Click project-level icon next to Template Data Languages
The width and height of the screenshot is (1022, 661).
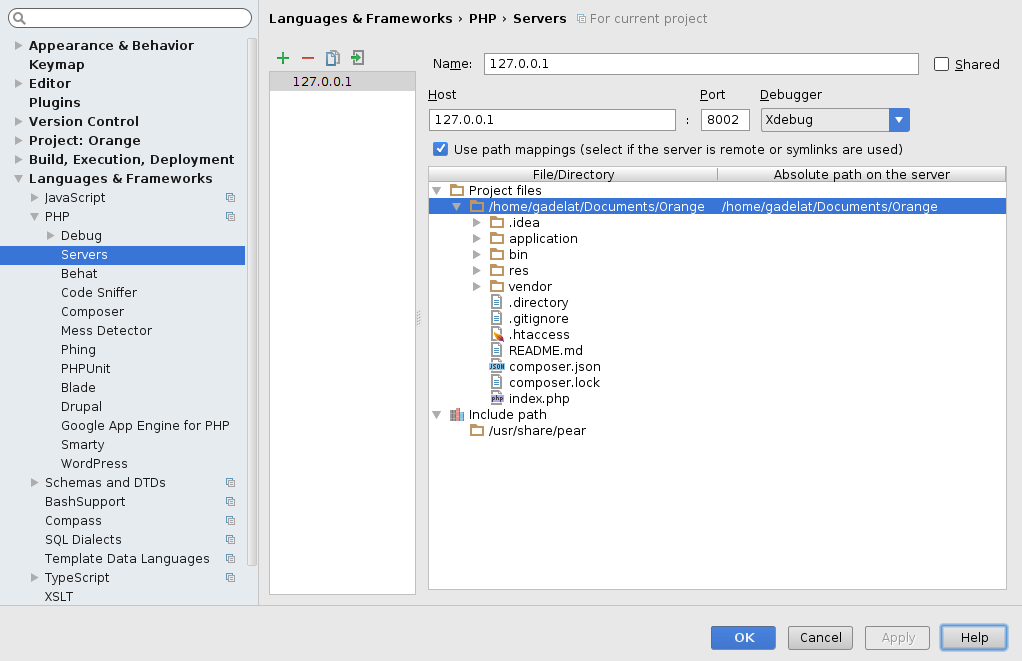pyautogui.click(x=230, y=559)
